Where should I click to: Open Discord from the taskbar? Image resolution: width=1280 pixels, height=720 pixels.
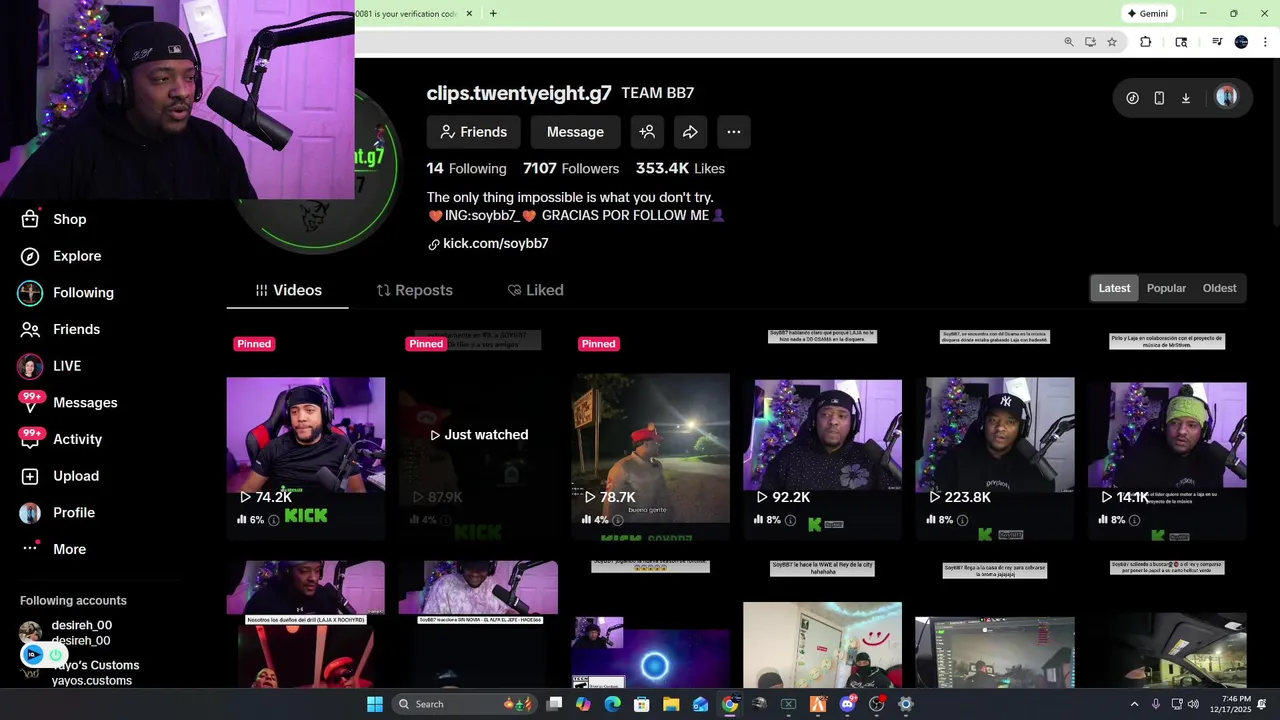pos(848,704)
